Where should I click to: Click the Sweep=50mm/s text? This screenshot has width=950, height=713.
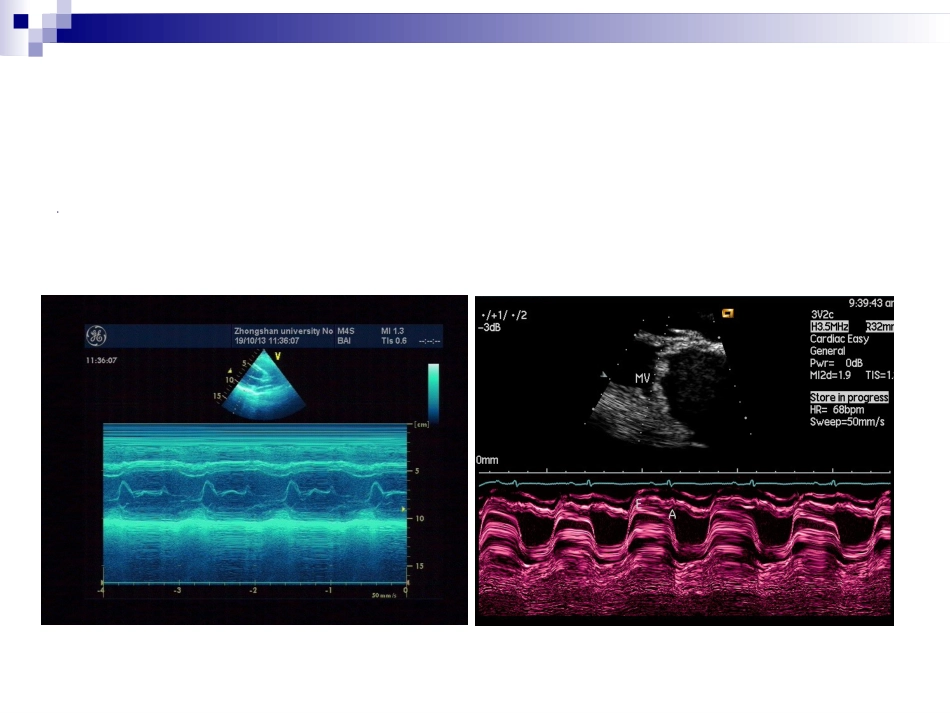(847, 422)
